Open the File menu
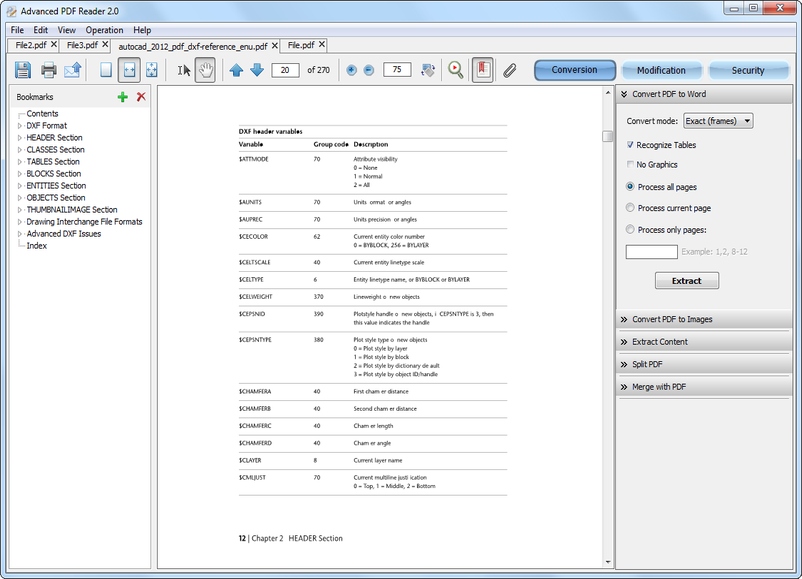This screenshot has height=579, width=802. 17,30
